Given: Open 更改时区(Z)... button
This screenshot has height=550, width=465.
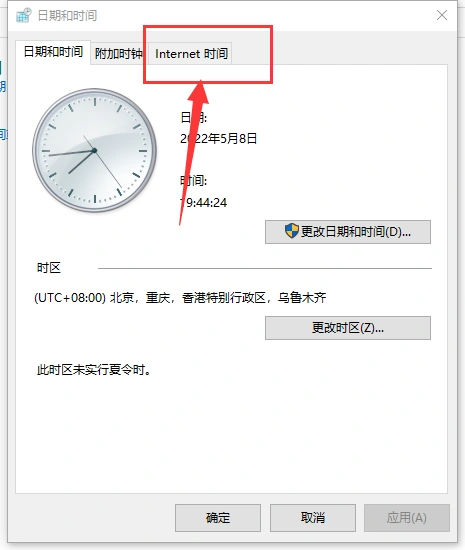Looking at the screenshot, I should click(348, 328).
